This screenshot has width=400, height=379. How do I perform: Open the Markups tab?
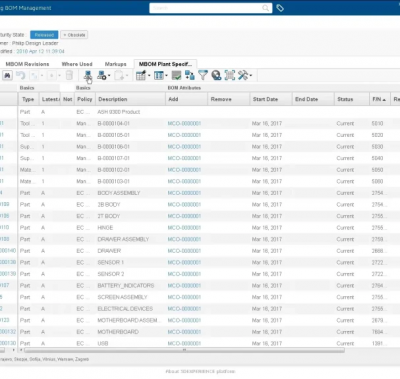[116, 64]
